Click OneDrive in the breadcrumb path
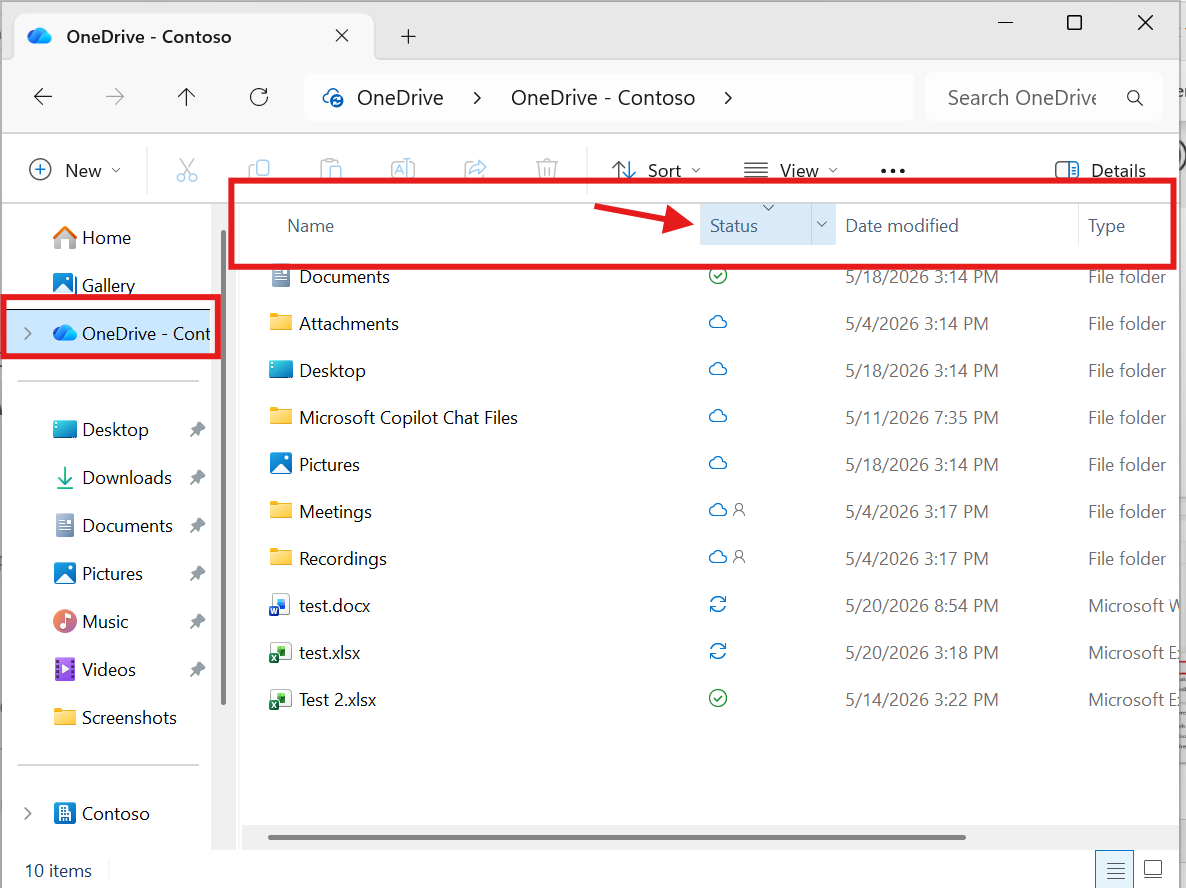 (400, 98)
